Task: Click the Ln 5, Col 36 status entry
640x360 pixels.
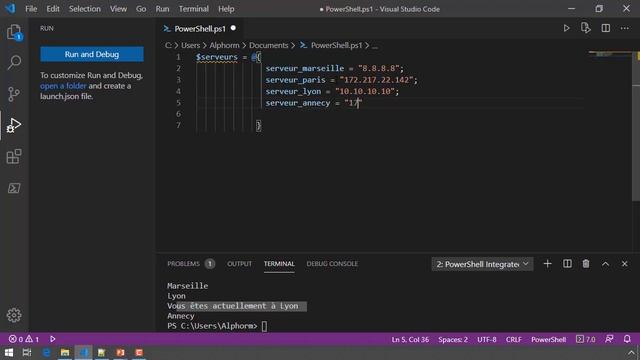Action: pos(410,339)
